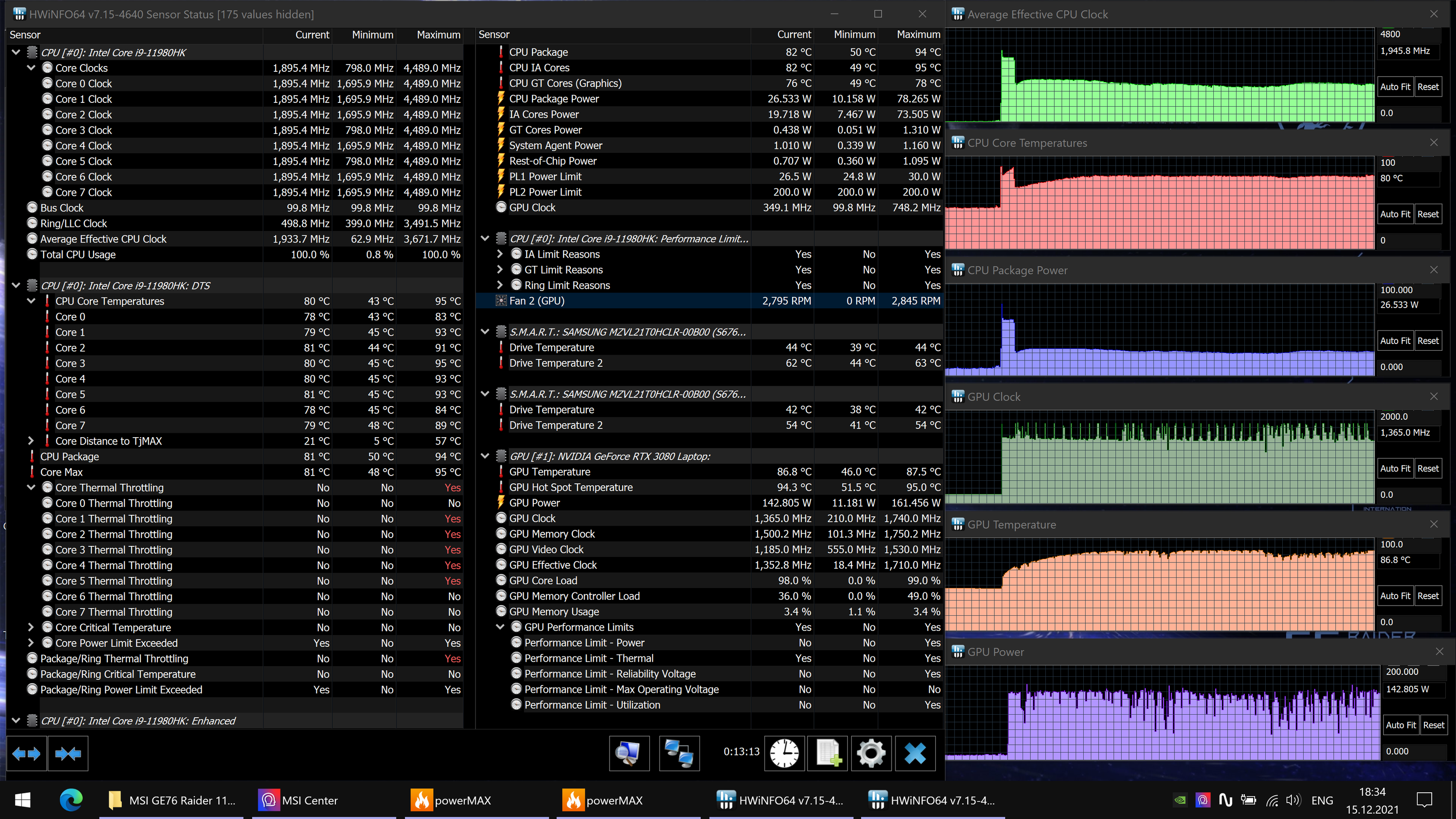
Task: Expand Core Power Limit Exceeded row
Action: tap(31, 643)
